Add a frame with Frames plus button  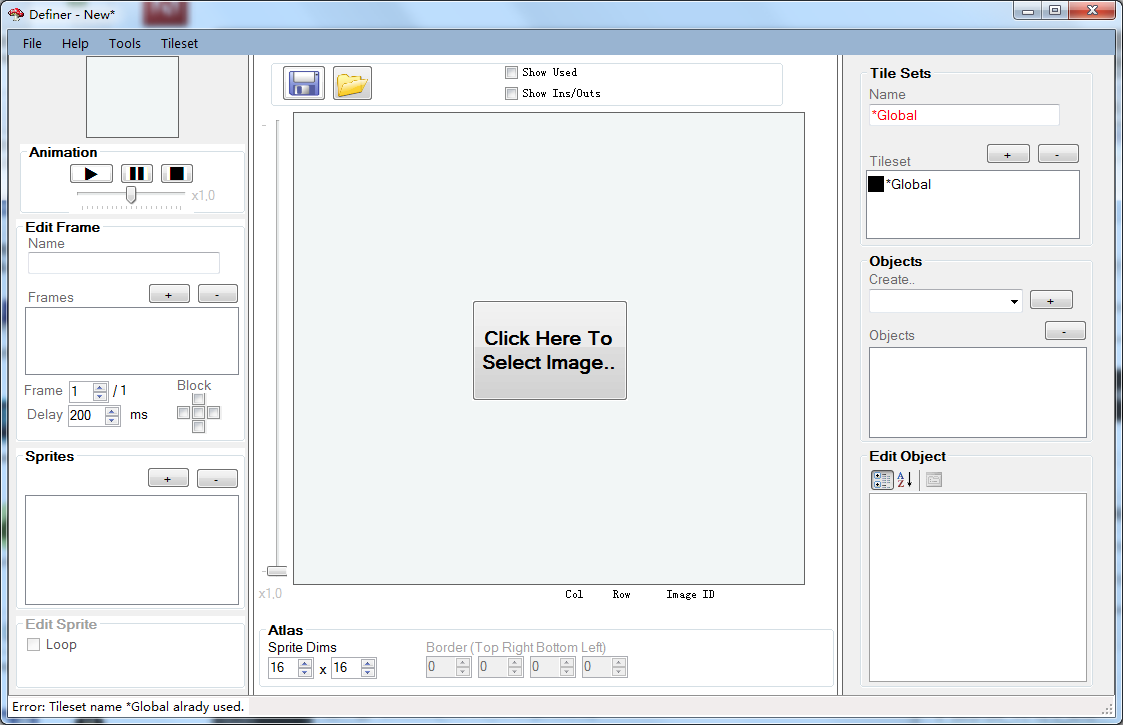(169, 294)
